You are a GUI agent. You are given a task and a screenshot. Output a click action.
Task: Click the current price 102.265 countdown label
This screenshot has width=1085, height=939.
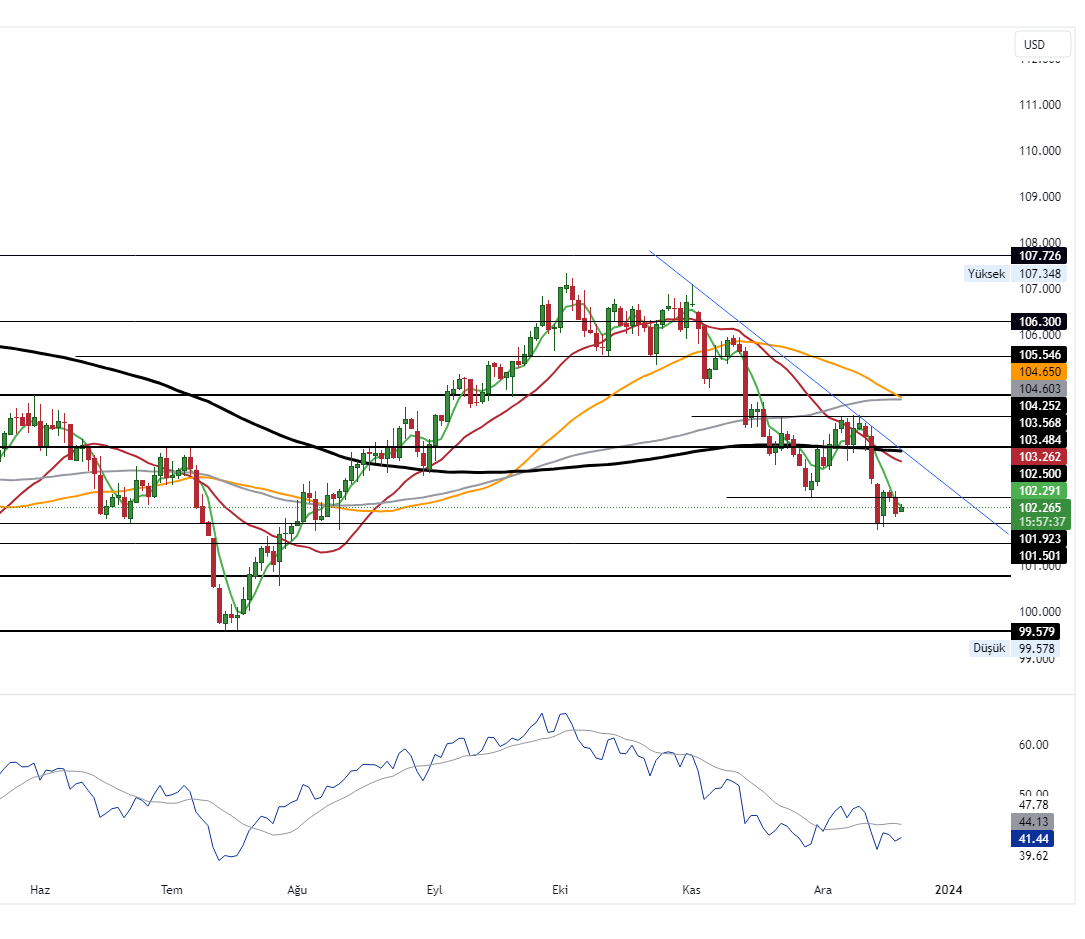1039,514
